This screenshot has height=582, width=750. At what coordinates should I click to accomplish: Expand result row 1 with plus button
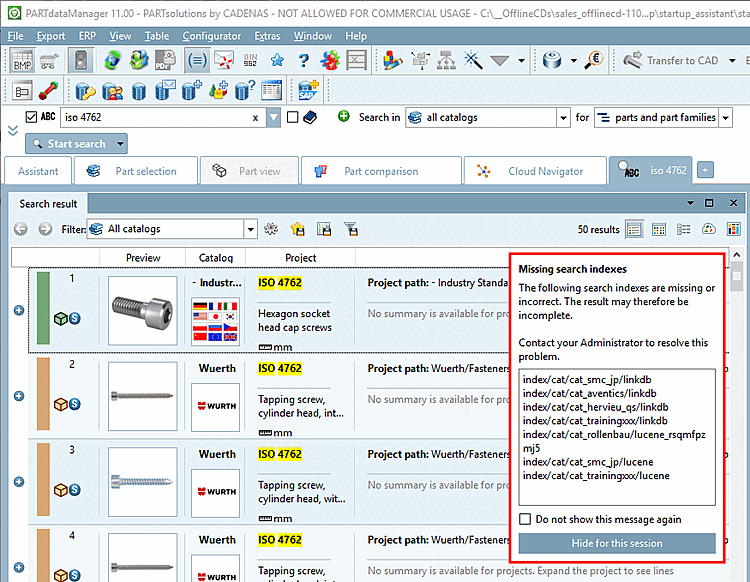tap(18, 310)
